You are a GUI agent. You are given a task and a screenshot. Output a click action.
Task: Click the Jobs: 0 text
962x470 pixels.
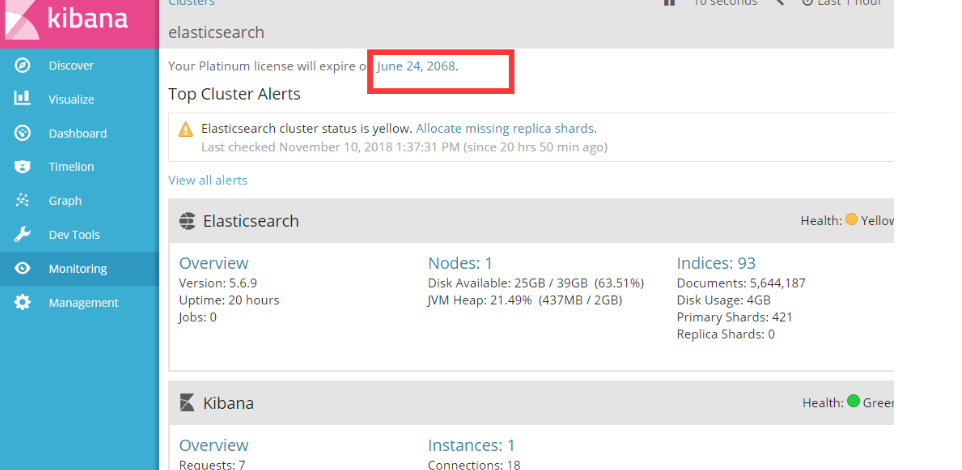coord(198,317)
